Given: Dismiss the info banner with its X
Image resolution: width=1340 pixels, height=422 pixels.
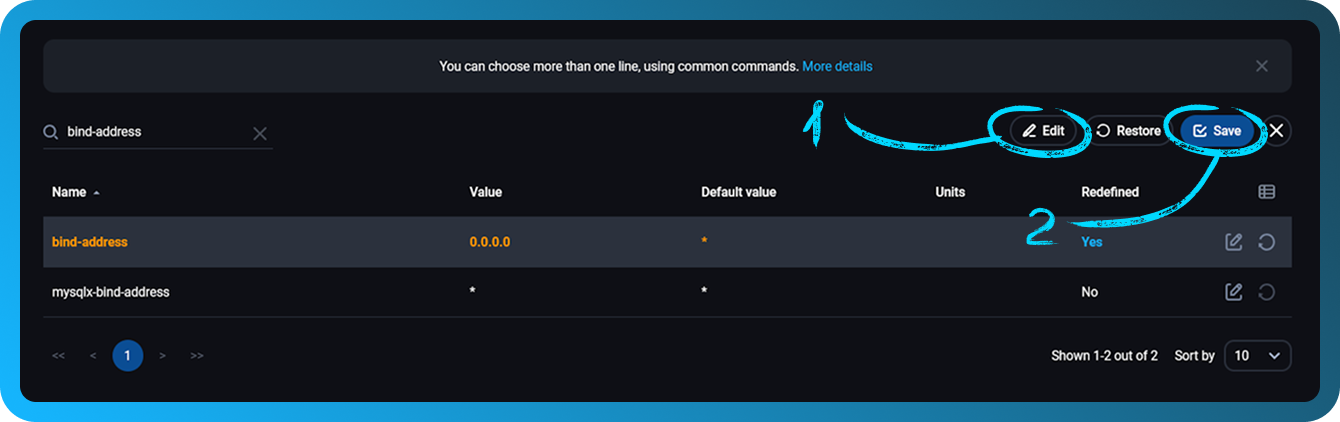Looking at the screenshot, I should [x=1262, y=66].
